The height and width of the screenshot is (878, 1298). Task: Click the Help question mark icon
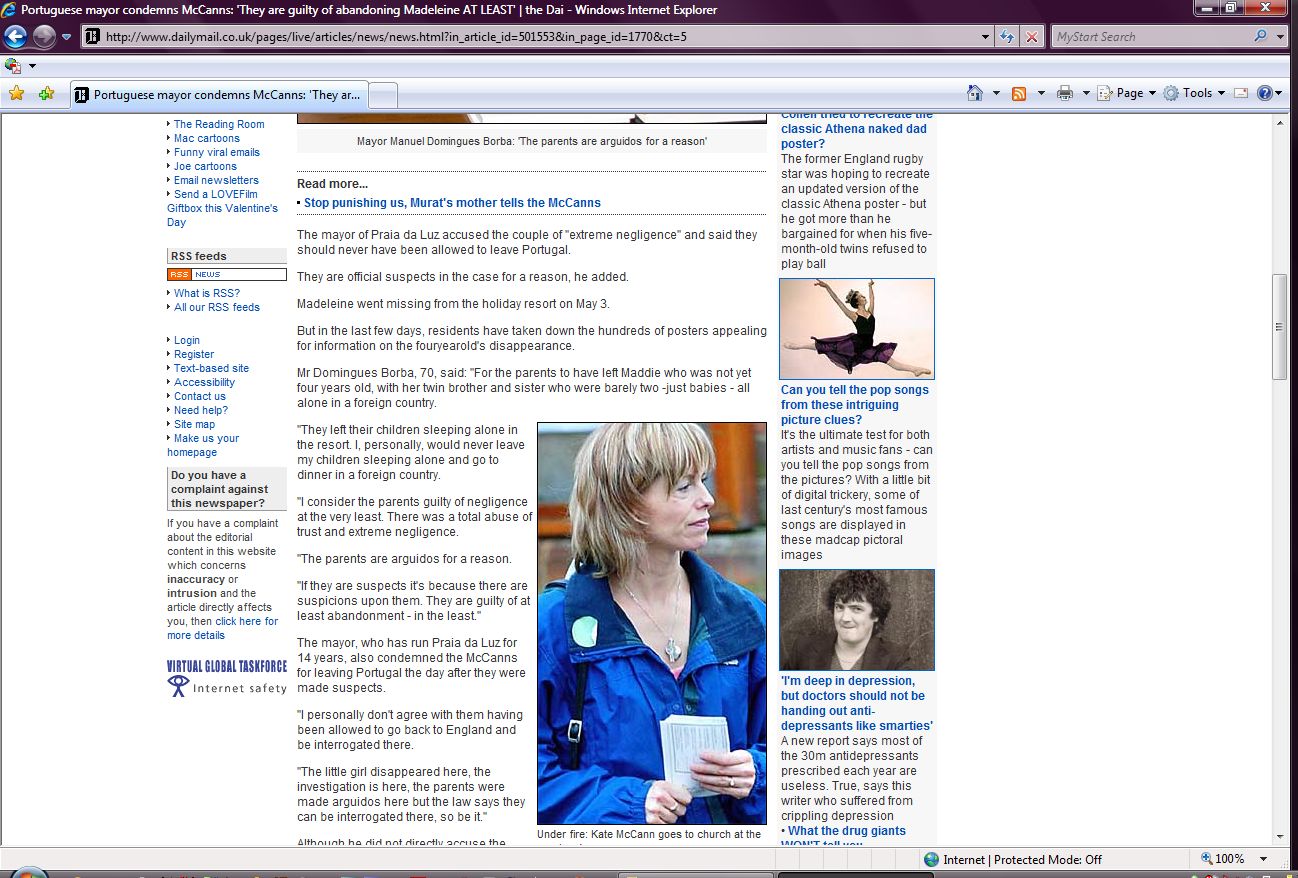tap(1264, 93)
